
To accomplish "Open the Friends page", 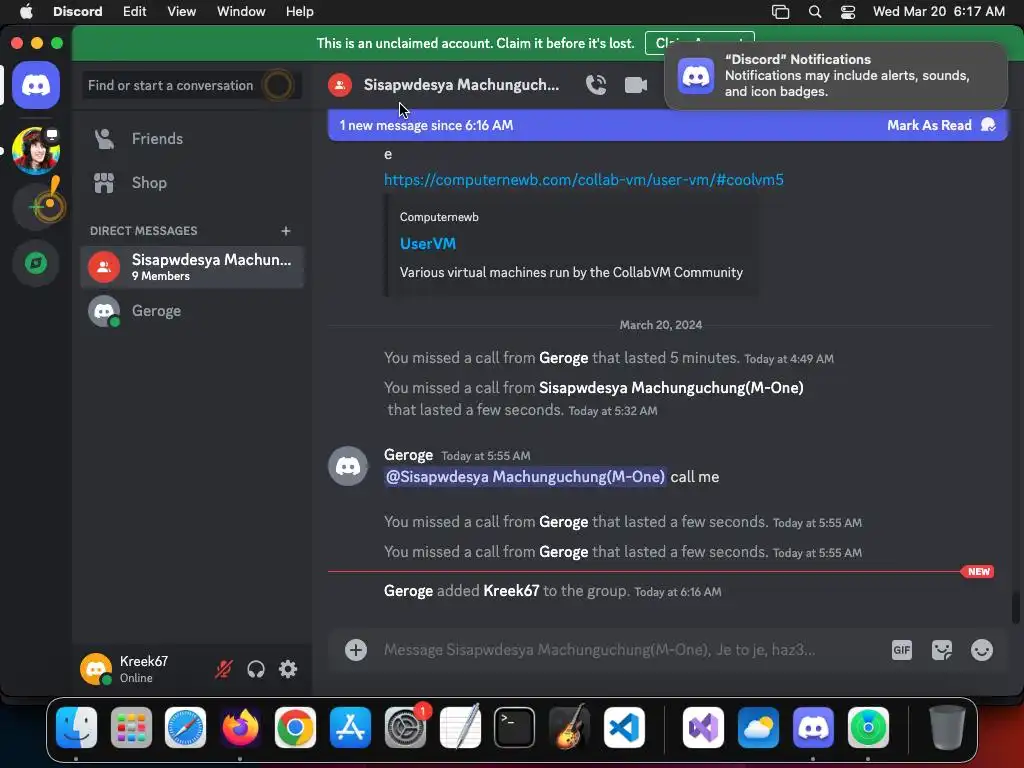I will pyautogui.click(x=192, y=138).
